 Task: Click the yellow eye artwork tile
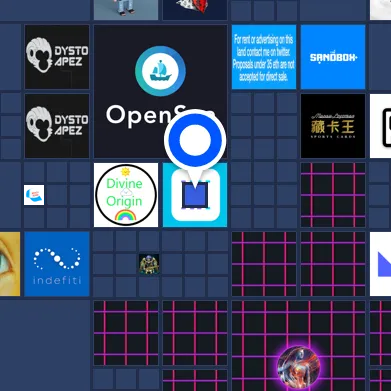click(x=10, y=264)
